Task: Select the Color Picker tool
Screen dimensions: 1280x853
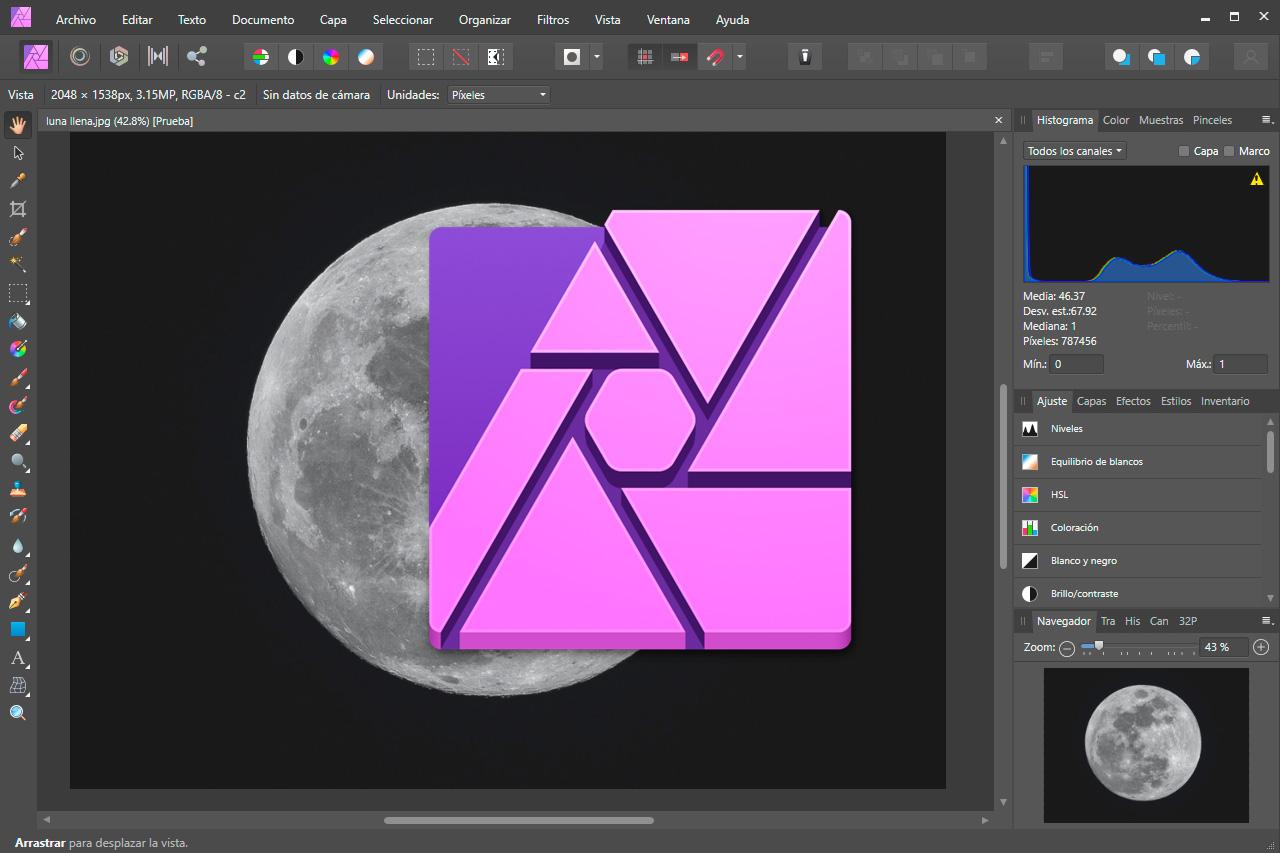Action: tap(18, 181)
